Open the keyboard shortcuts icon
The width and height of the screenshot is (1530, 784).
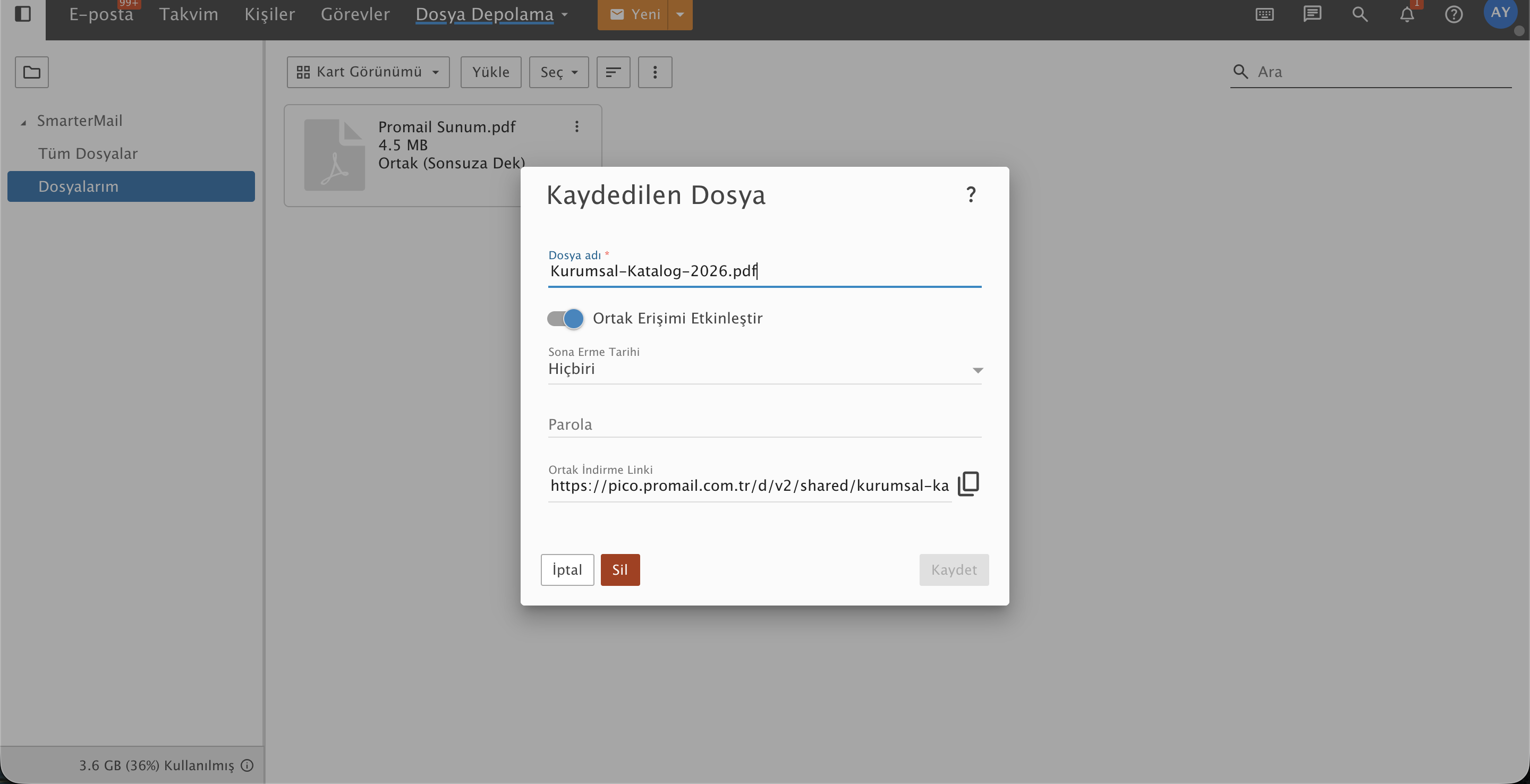[1264, 14]
